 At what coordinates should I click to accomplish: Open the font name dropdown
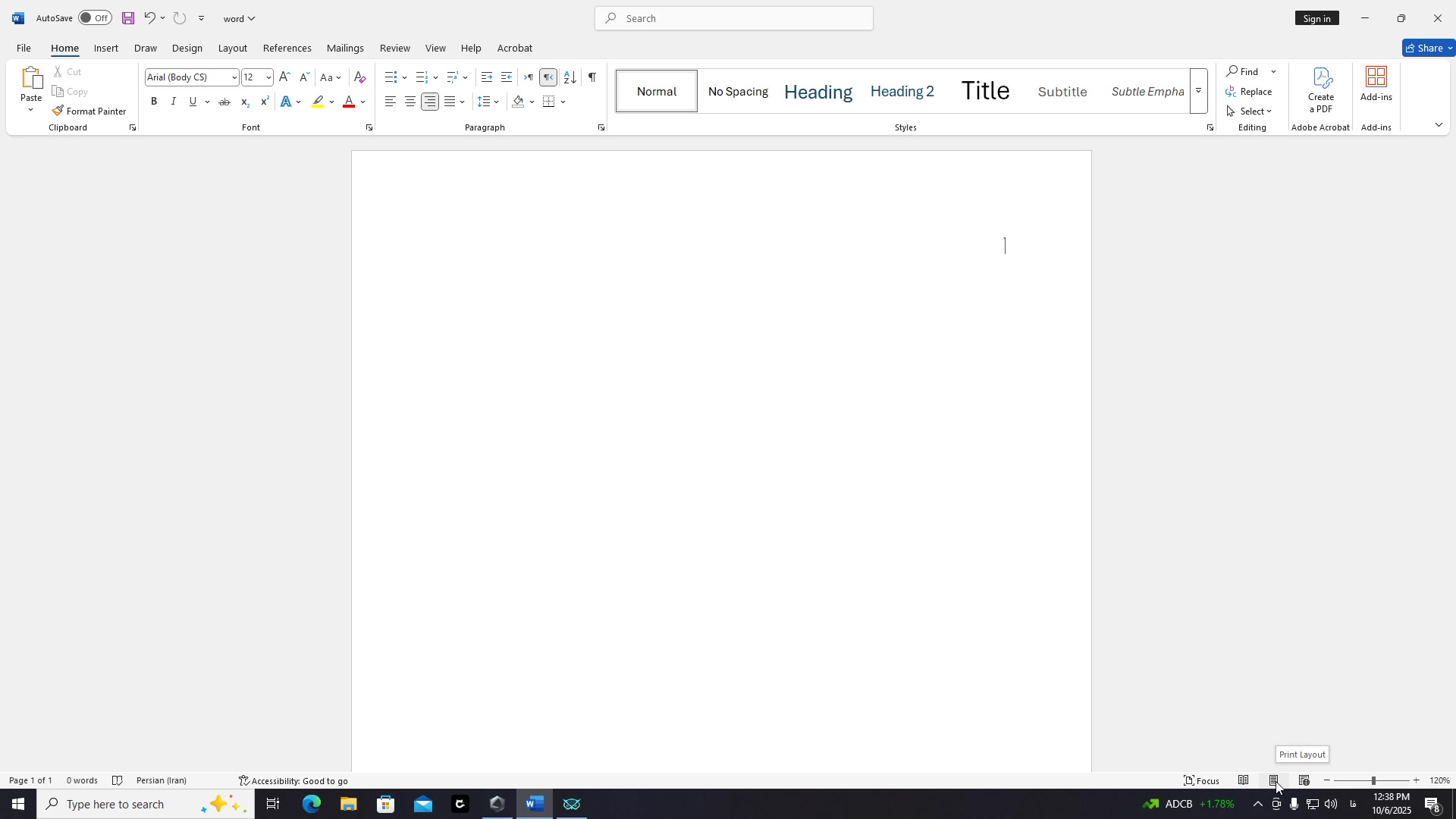234,77
